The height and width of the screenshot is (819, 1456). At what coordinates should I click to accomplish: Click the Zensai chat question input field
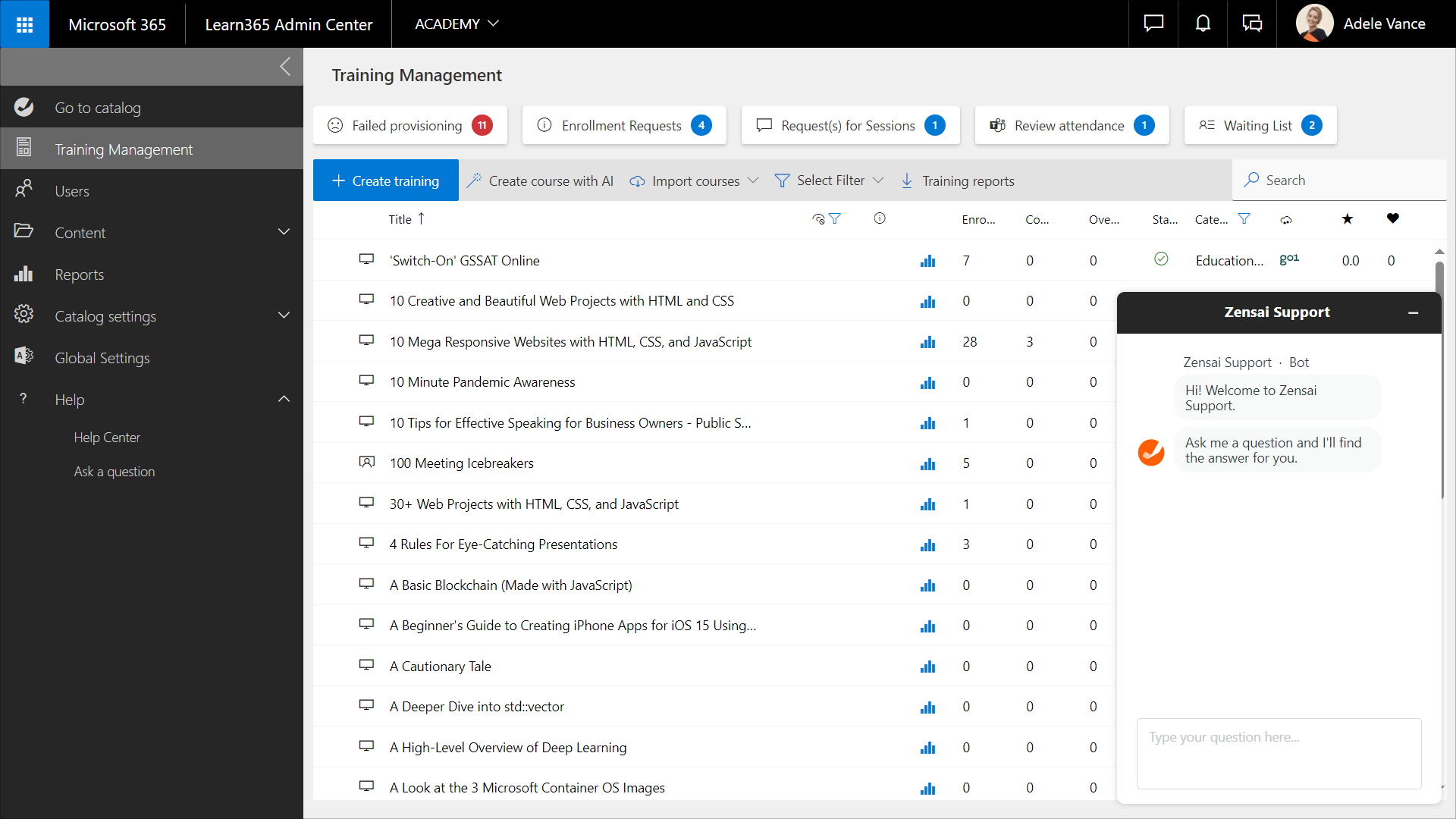tap(1279, 753)
